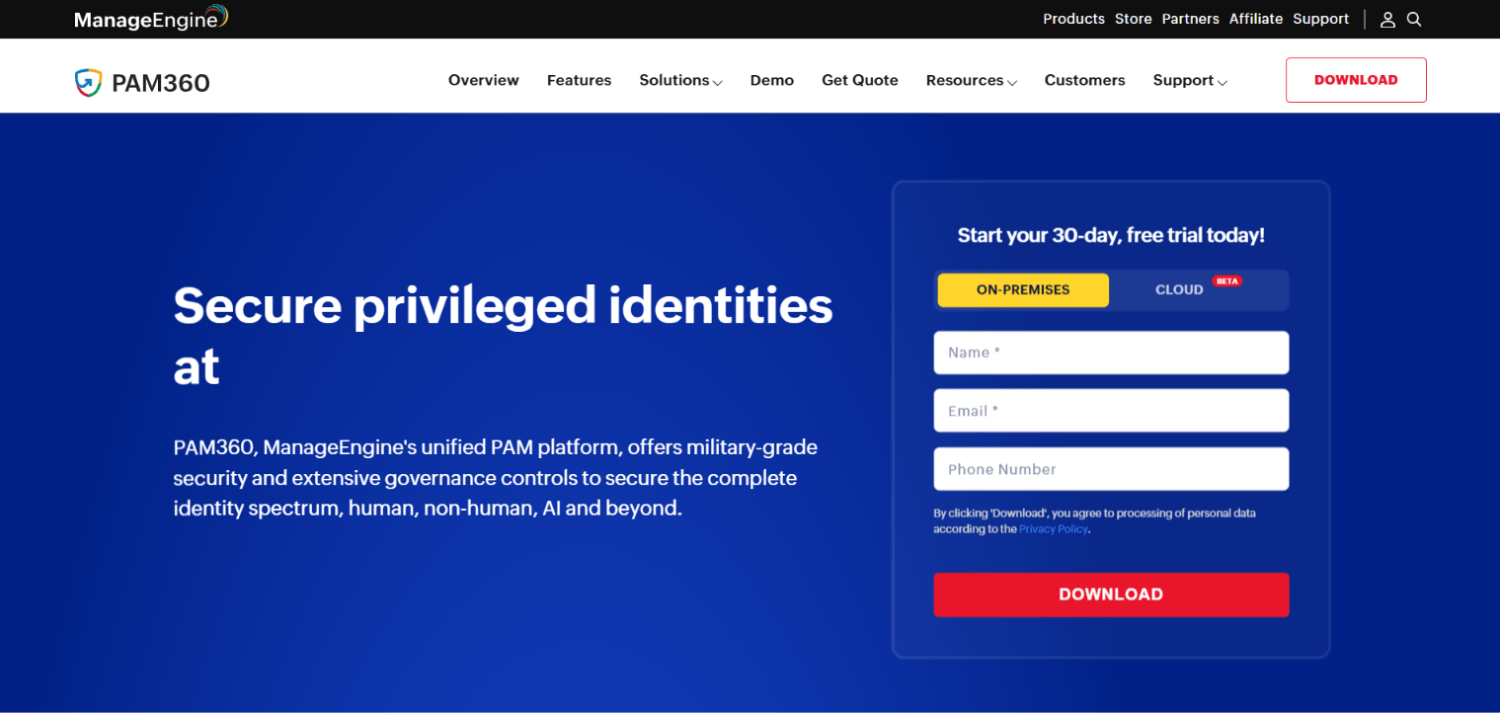The width and height of the screenshot is (1500, 713).
Task: Open the user account icon
Action: [x=1388, y=19]
